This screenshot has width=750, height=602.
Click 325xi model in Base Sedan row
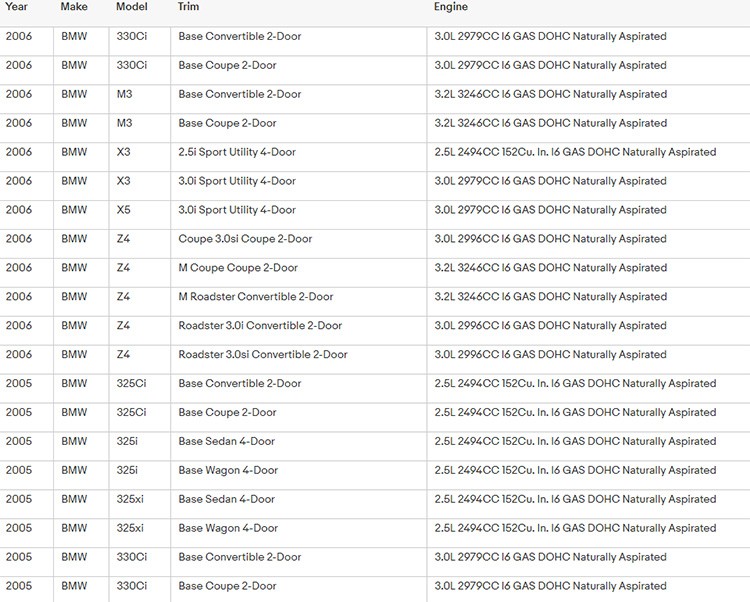click(130, 499)
